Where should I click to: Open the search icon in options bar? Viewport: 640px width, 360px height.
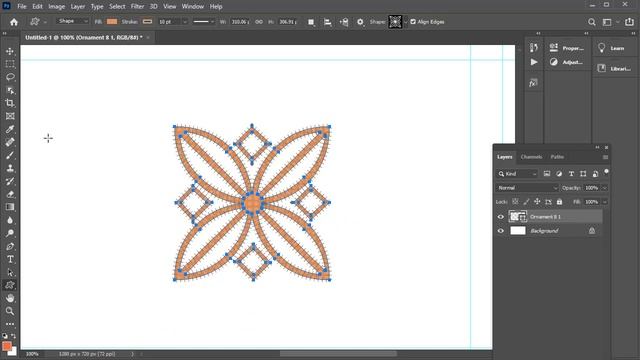point(591,22)
